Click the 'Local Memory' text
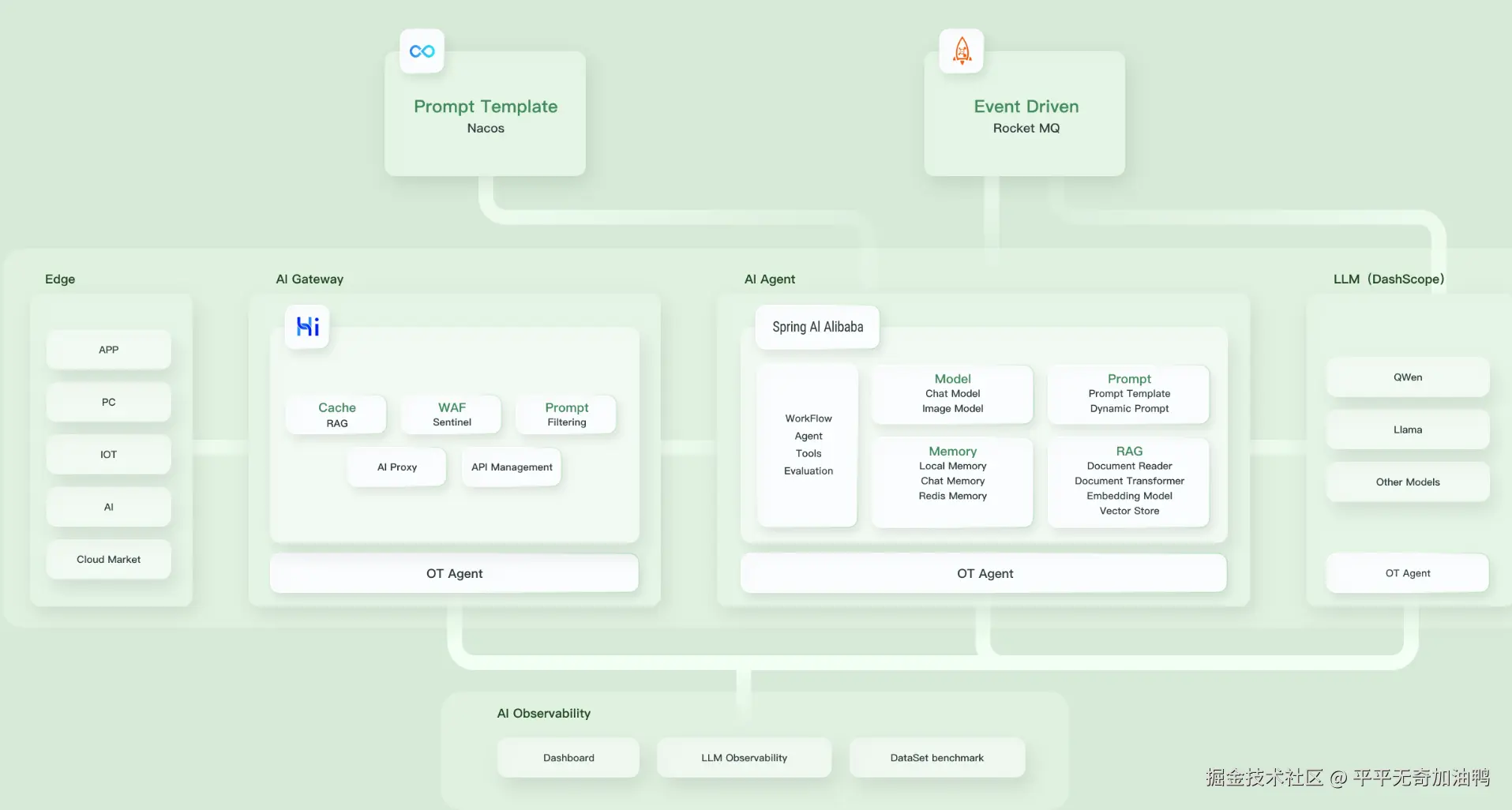This screenshot has width=1512, height=810. [952, 467]
